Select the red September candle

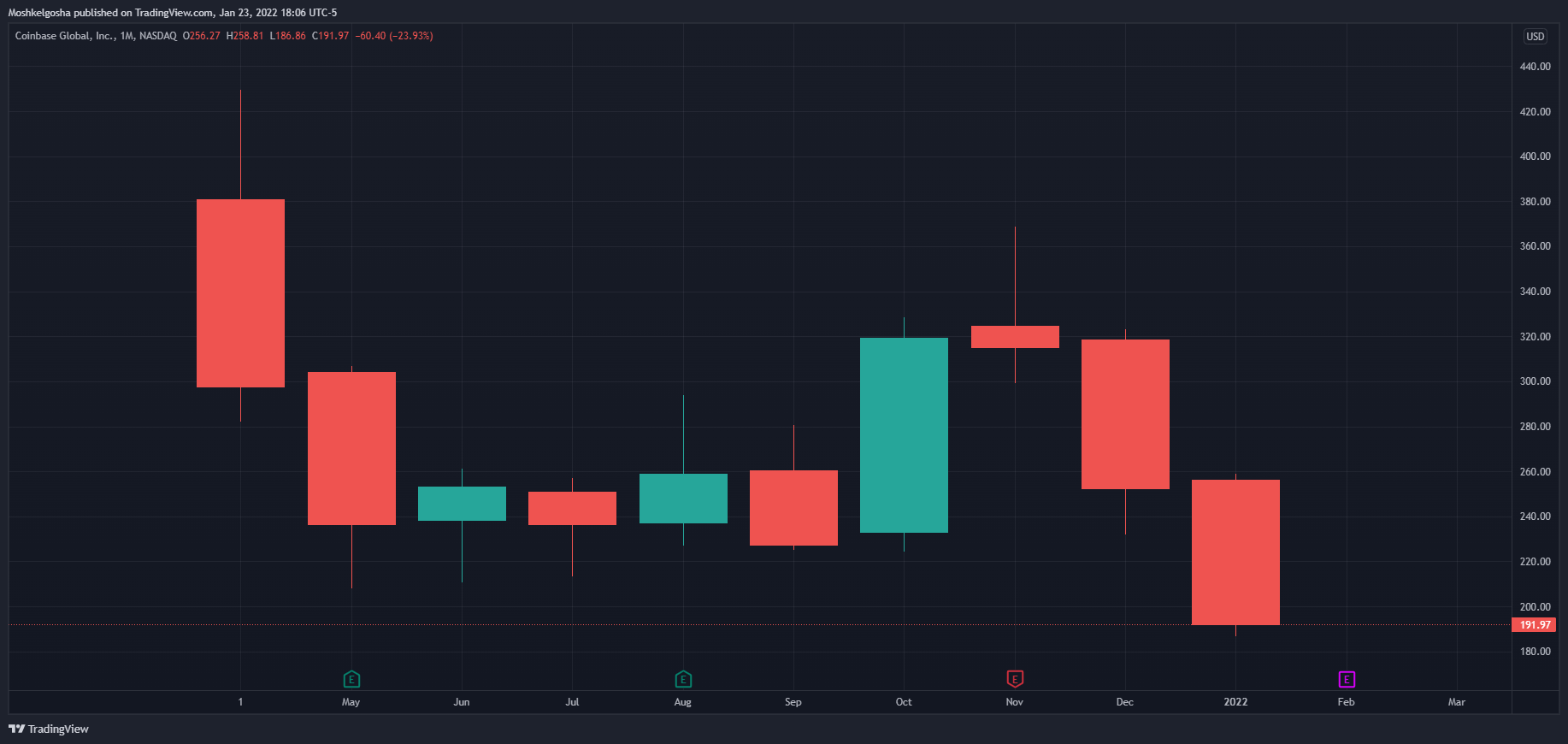tap(793, 508)
